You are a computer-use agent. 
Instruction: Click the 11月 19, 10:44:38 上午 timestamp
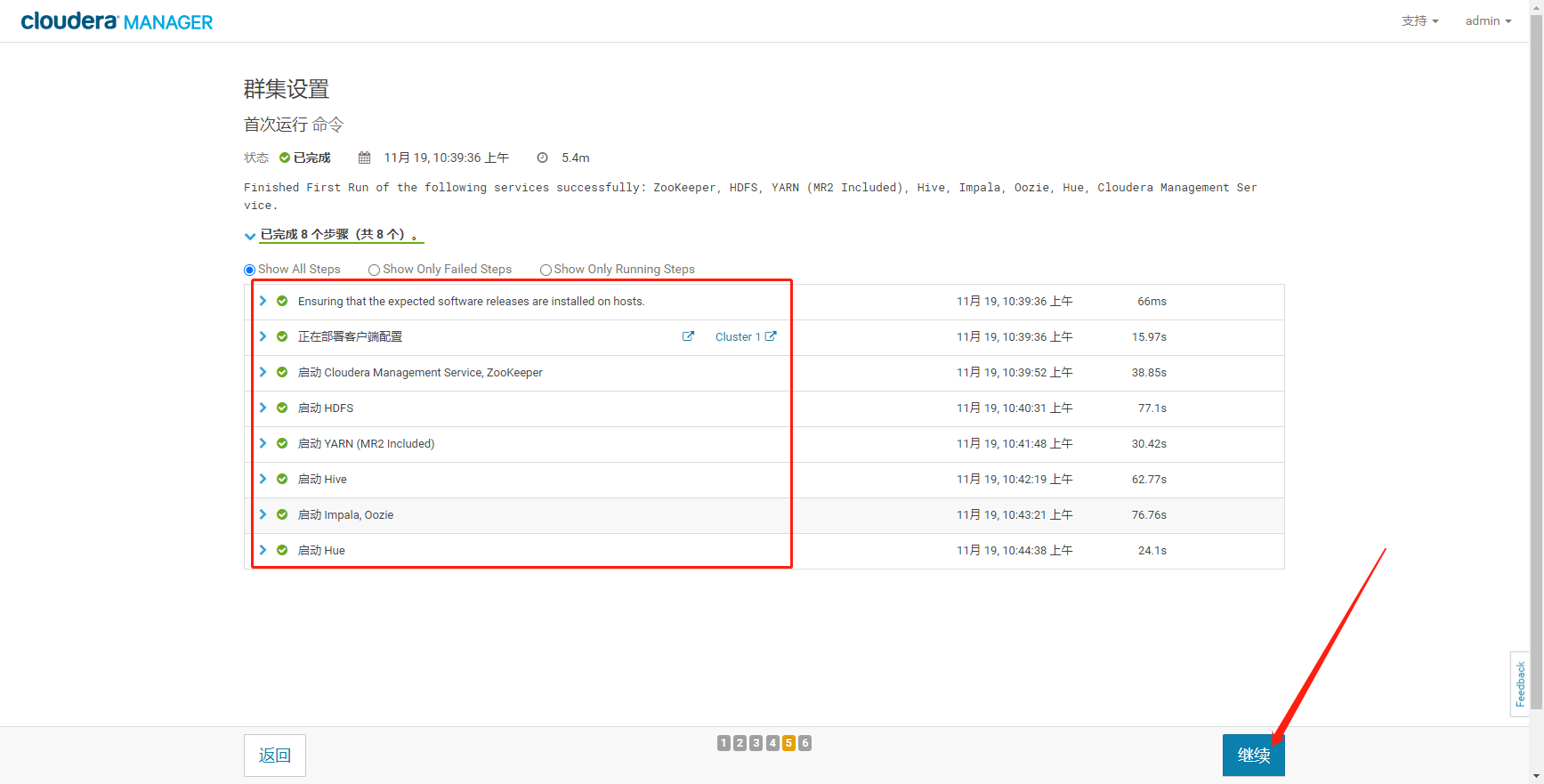coord(1015,551)
